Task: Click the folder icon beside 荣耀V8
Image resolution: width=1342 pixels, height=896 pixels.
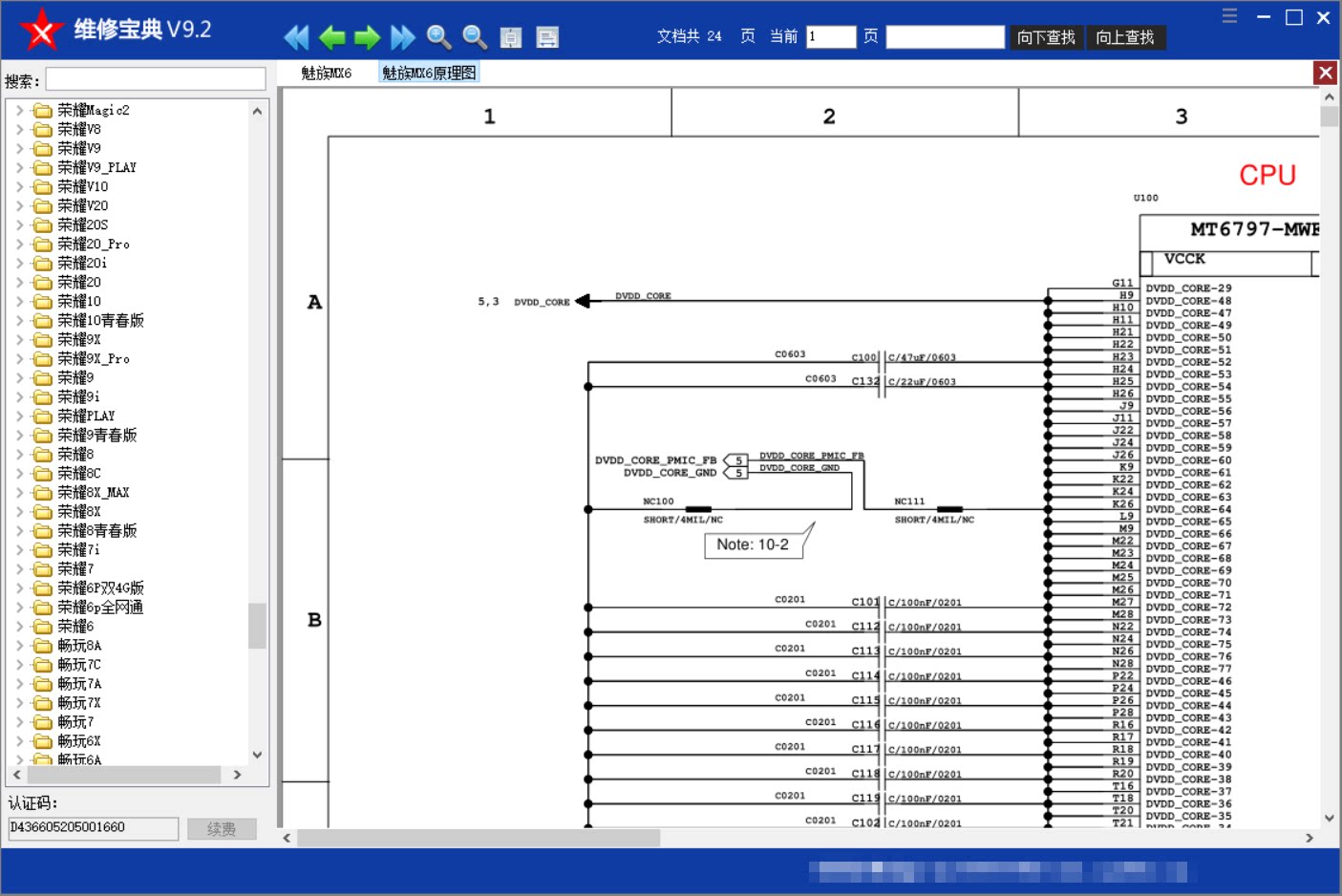Action: 43,129
